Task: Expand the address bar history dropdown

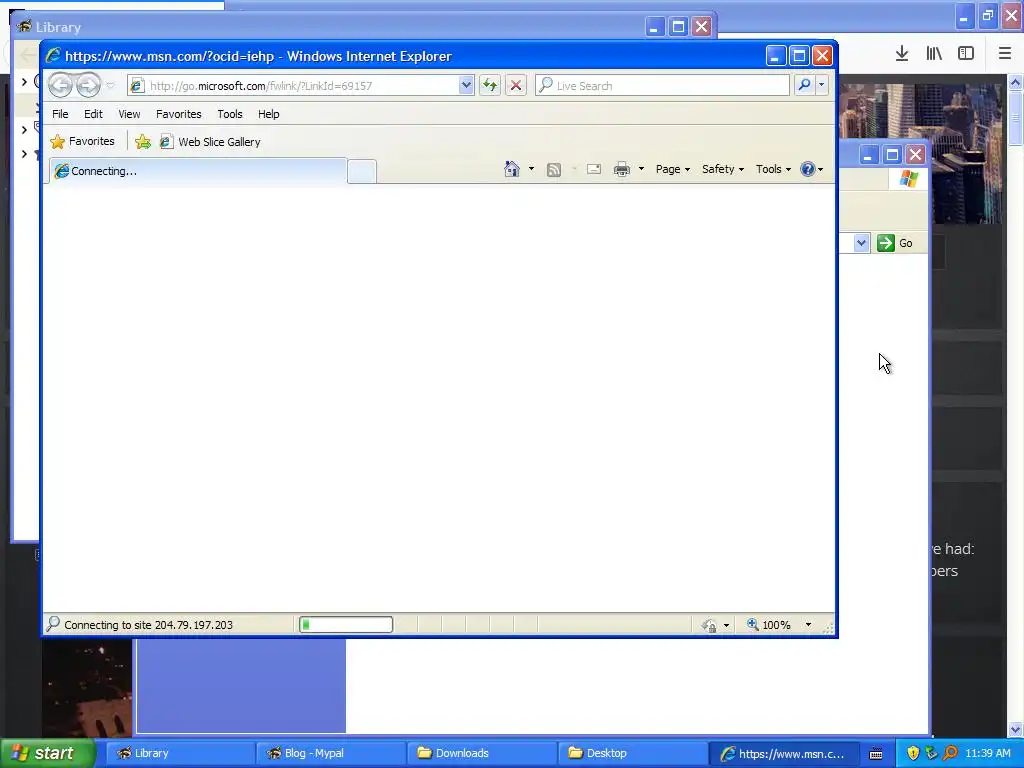Action: [466, 86]
